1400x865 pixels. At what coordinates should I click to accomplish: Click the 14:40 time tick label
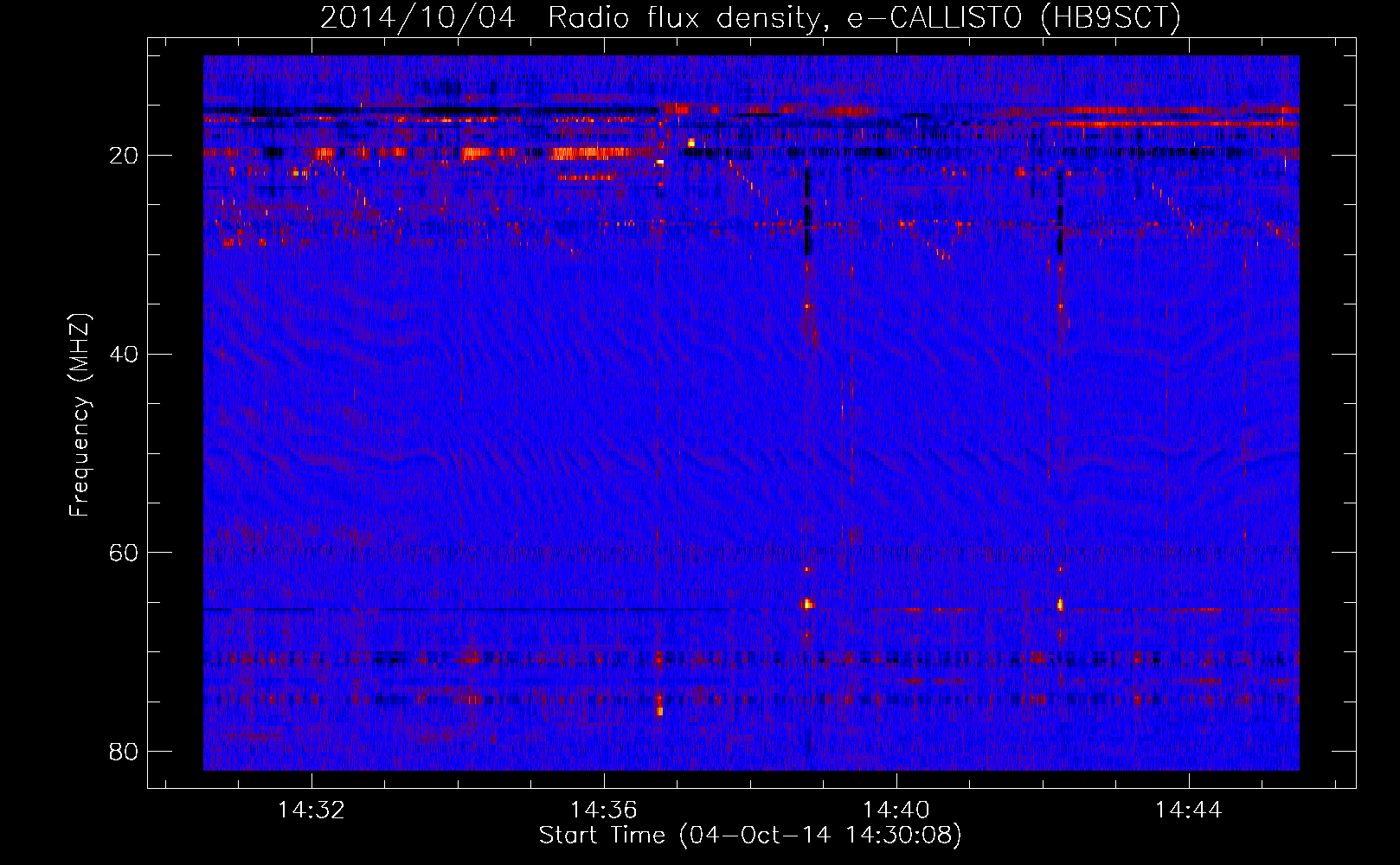tap(896, 810)
